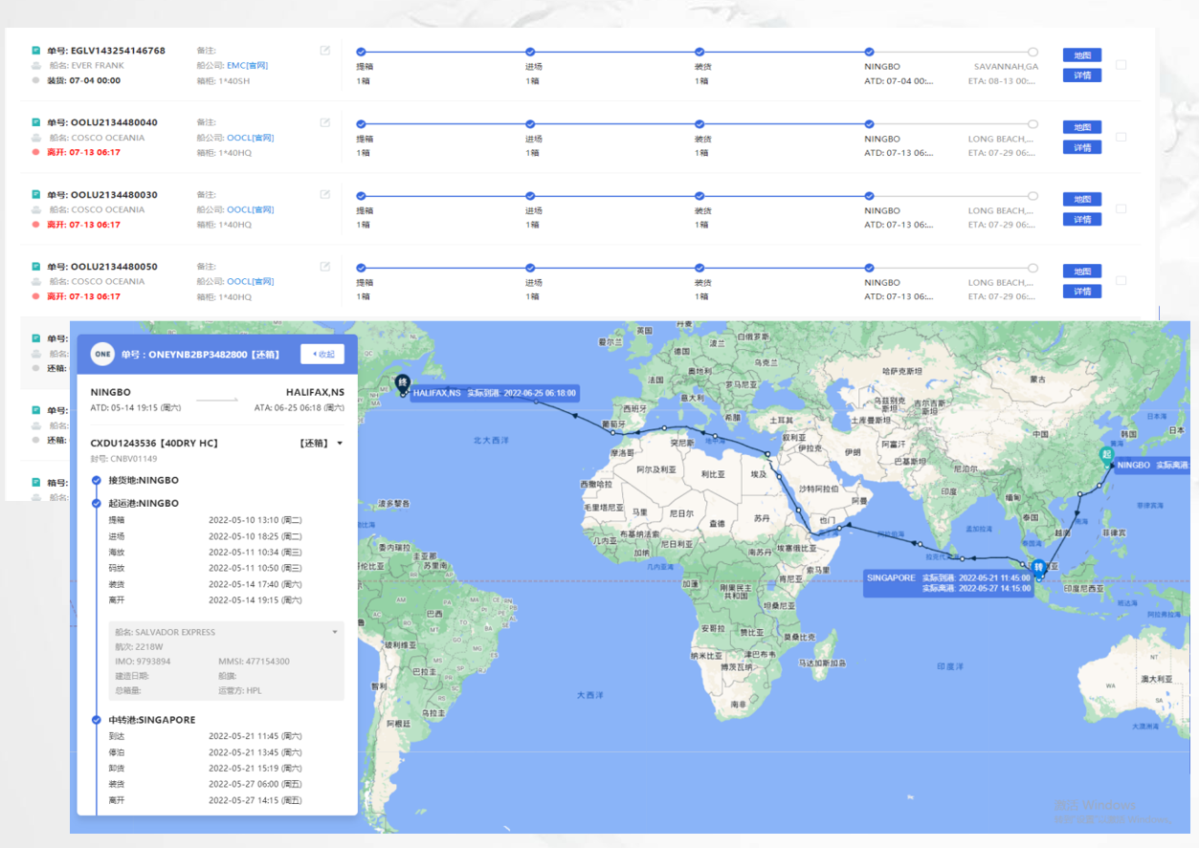
Task: Tick the checkbox for the EGLV143254146768 row
Action: pyautogui.click(x=1121, y=65)
